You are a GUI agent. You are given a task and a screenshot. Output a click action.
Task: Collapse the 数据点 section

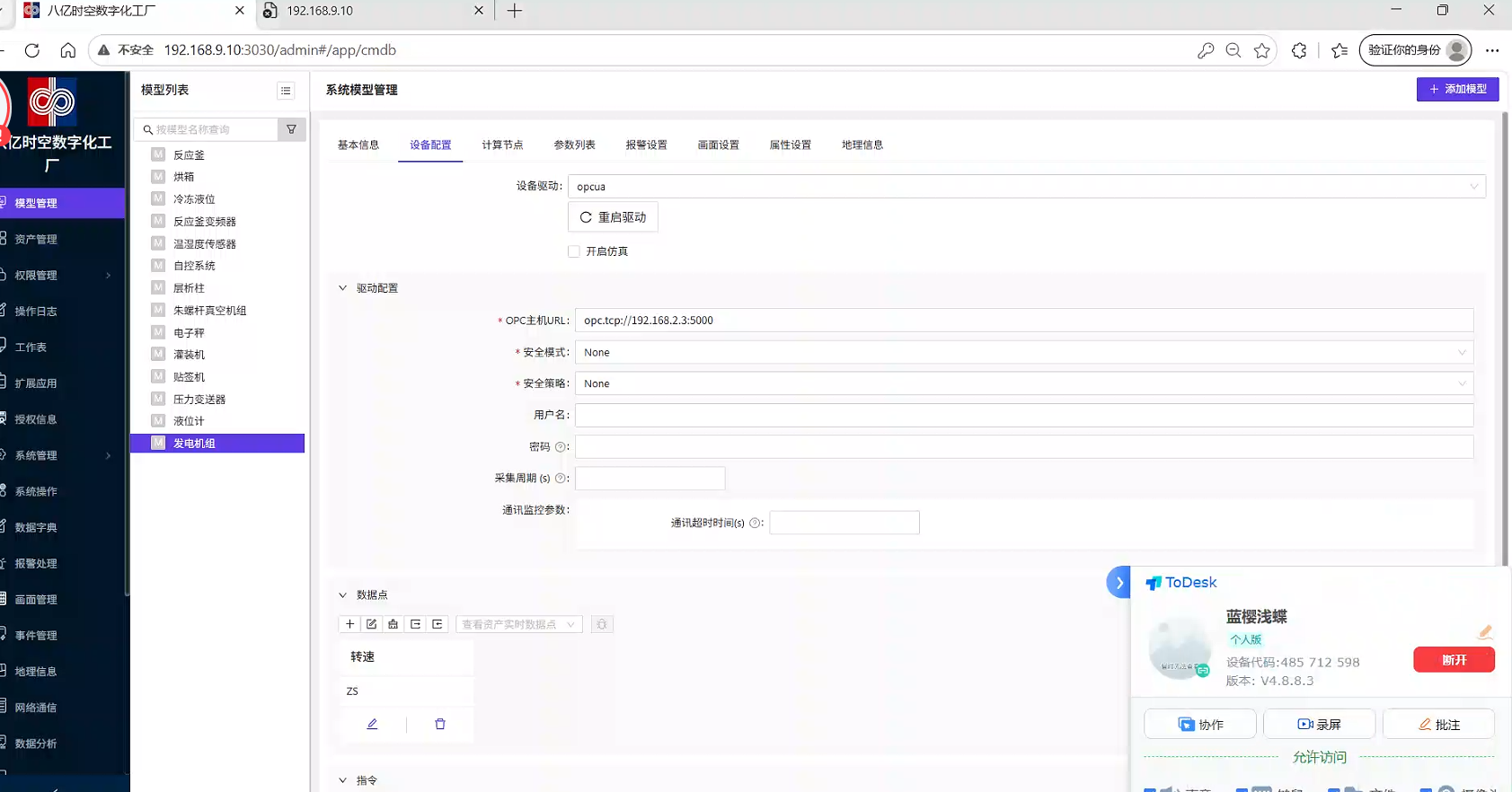point(342,594)
